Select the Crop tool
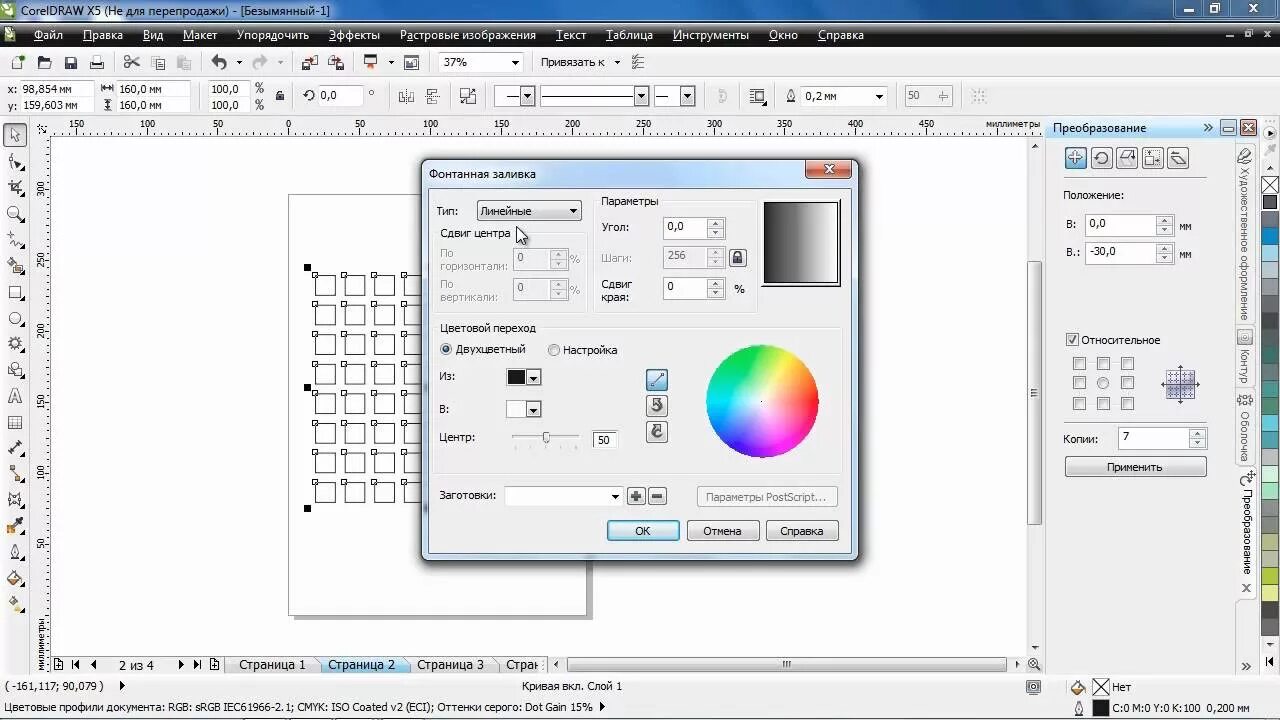 point(15,187)
